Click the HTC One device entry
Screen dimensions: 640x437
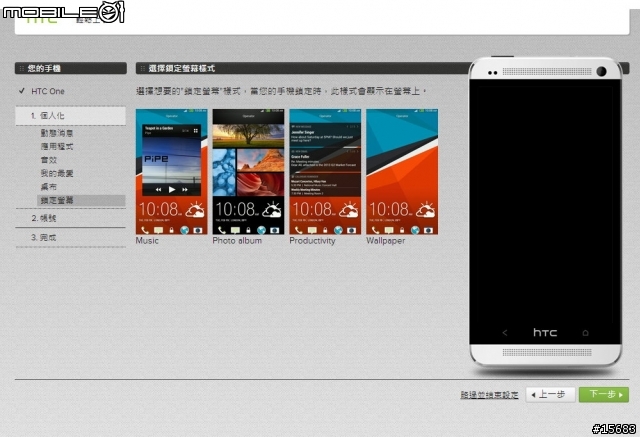click(48, 91)
